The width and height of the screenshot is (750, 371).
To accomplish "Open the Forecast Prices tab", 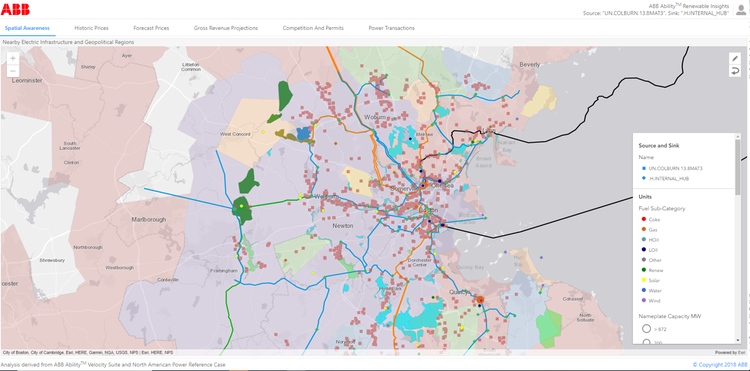I will click(x=151, y=28).
